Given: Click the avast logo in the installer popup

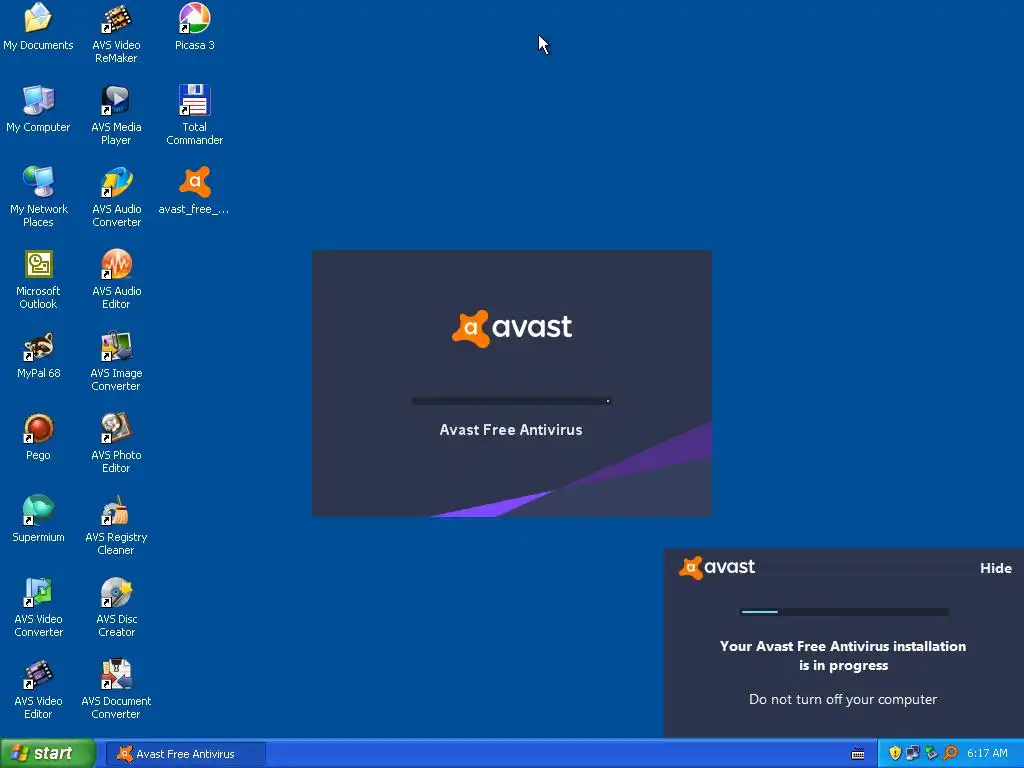Looking at the screenshot, I should click(x=717, y=567).
